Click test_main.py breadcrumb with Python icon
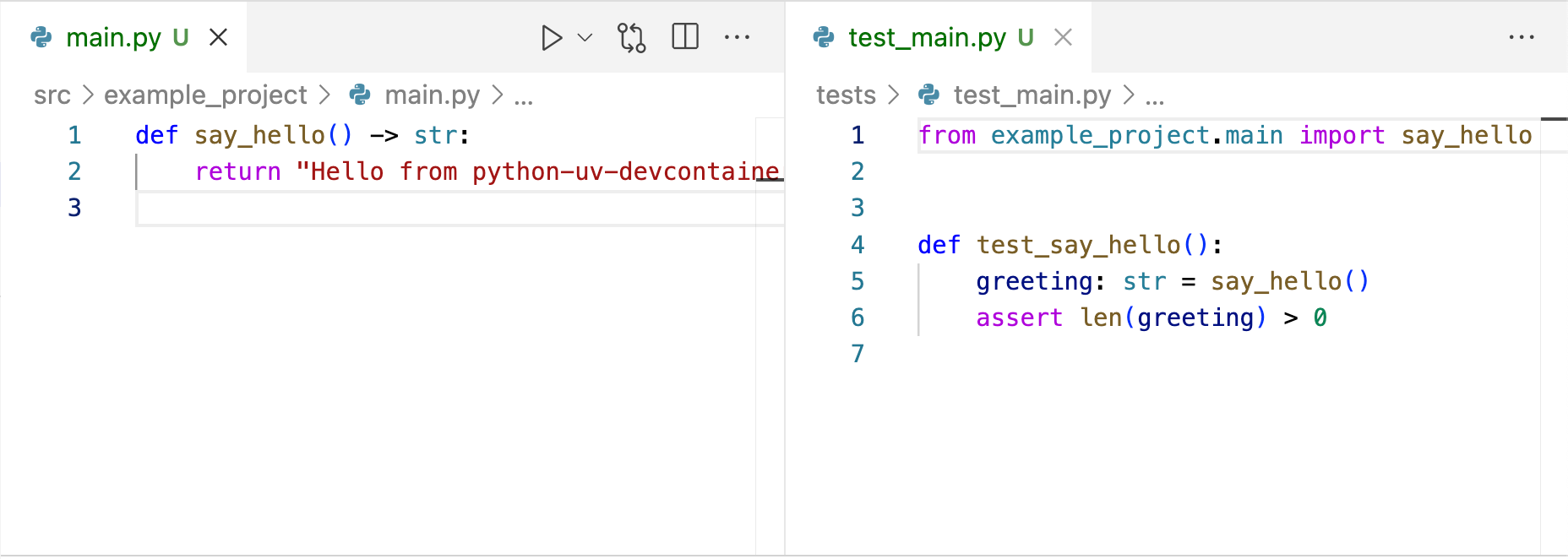The height and width of the screenshot is (559, 1568). coord(1032,95)
